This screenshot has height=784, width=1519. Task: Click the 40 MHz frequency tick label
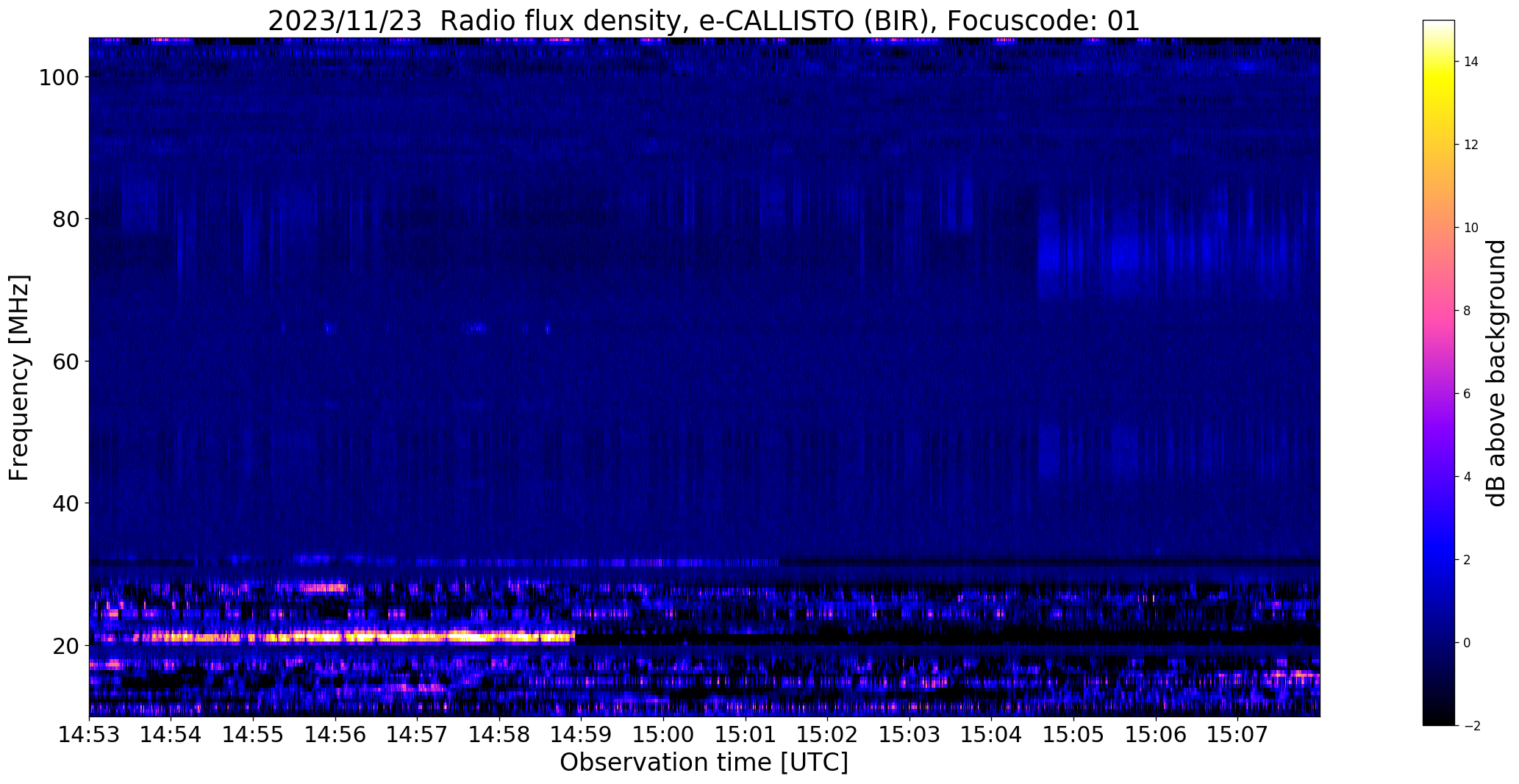67,503
